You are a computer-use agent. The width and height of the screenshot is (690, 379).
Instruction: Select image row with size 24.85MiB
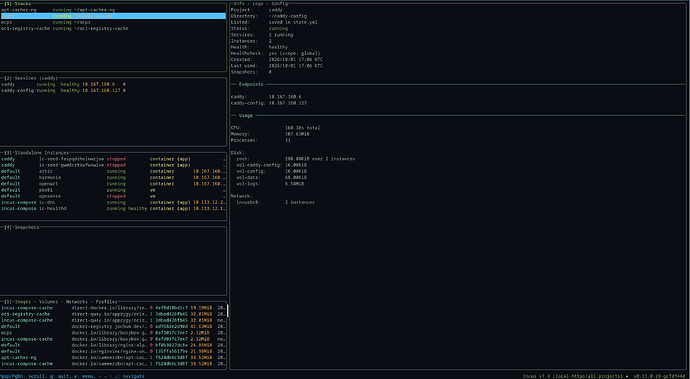pos(113,345)
